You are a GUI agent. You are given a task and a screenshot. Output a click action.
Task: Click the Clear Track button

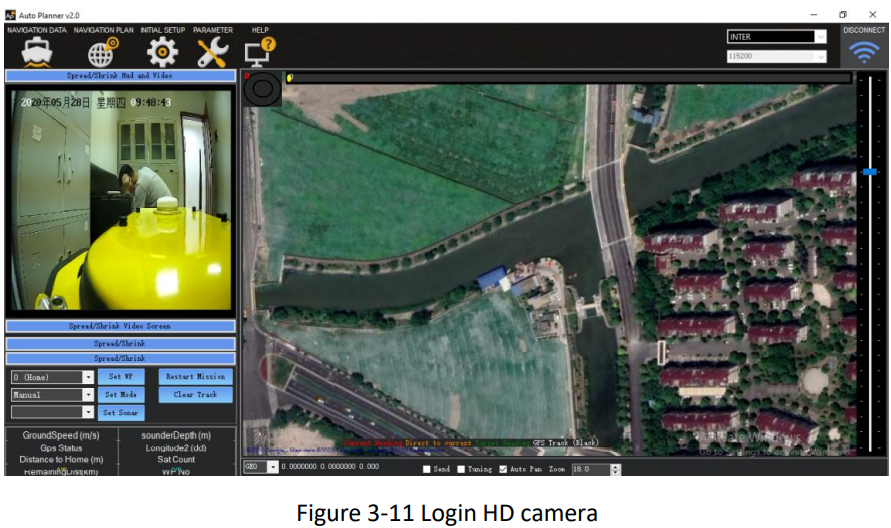195,394
